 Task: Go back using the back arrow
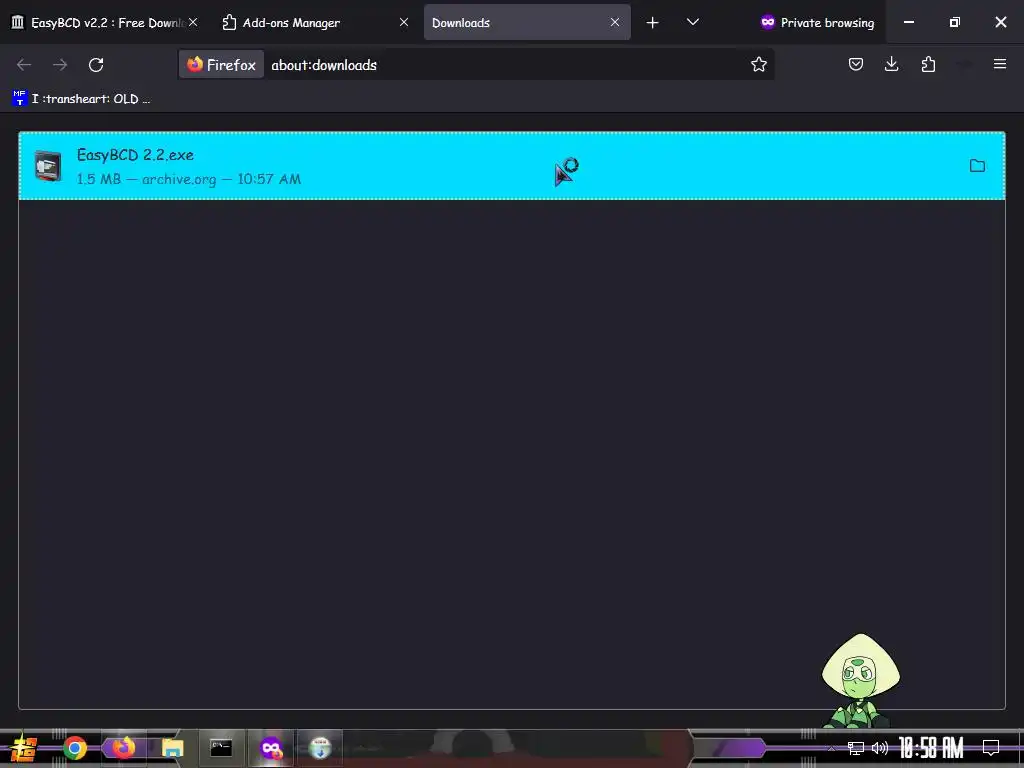24,65
